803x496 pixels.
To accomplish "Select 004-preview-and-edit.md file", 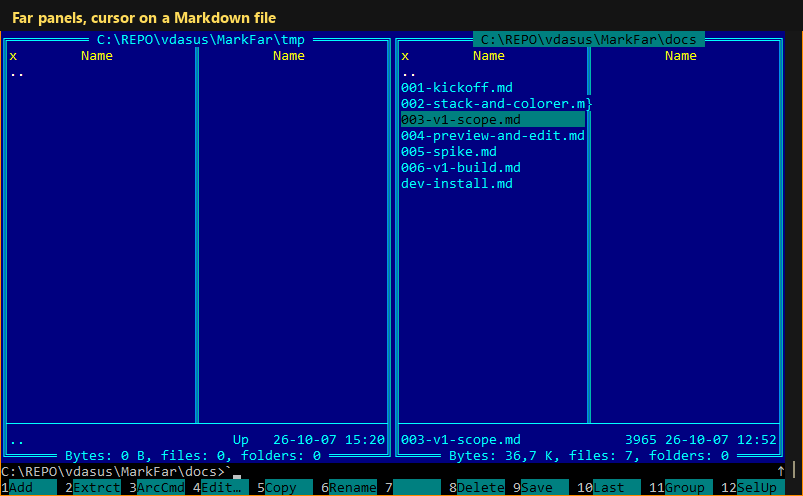I will pos(493,136).
